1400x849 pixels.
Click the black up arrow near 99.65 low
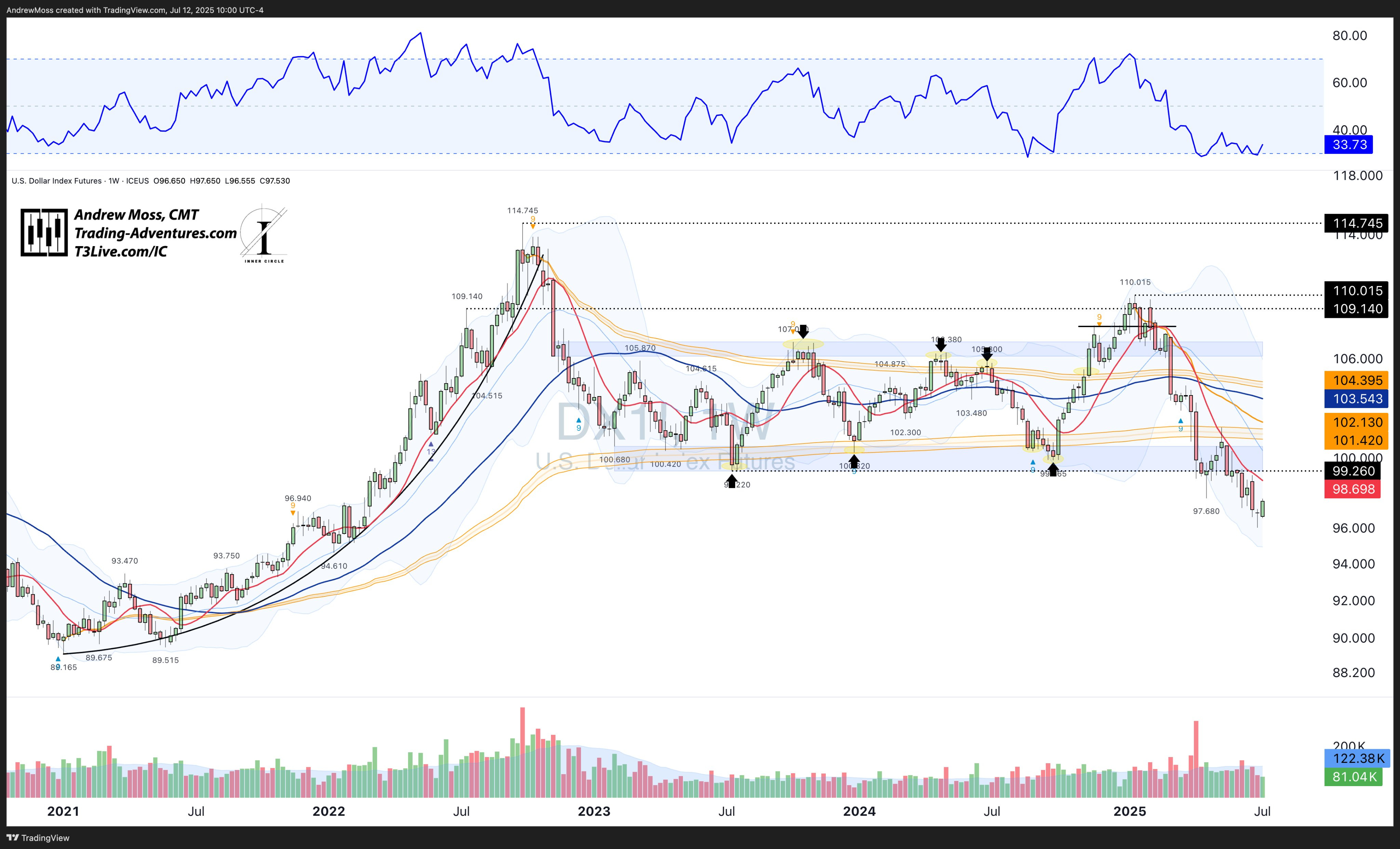point(1053,469)
